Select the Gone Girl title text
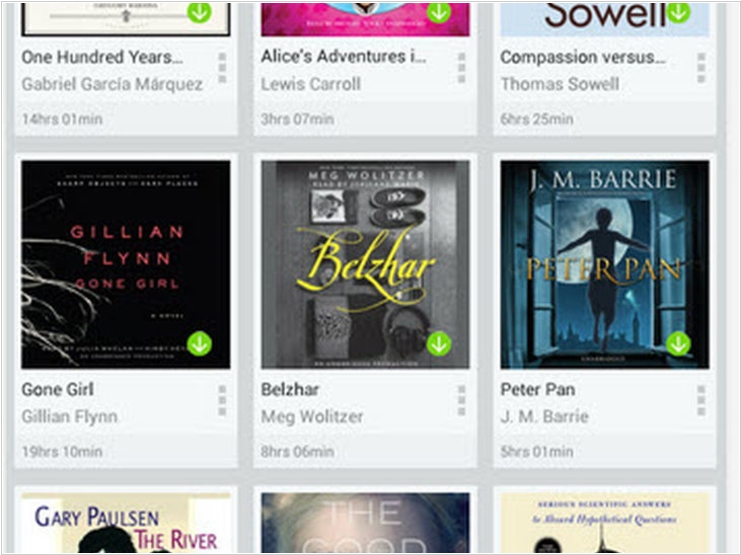741x555 pixels. coord(58,390)
